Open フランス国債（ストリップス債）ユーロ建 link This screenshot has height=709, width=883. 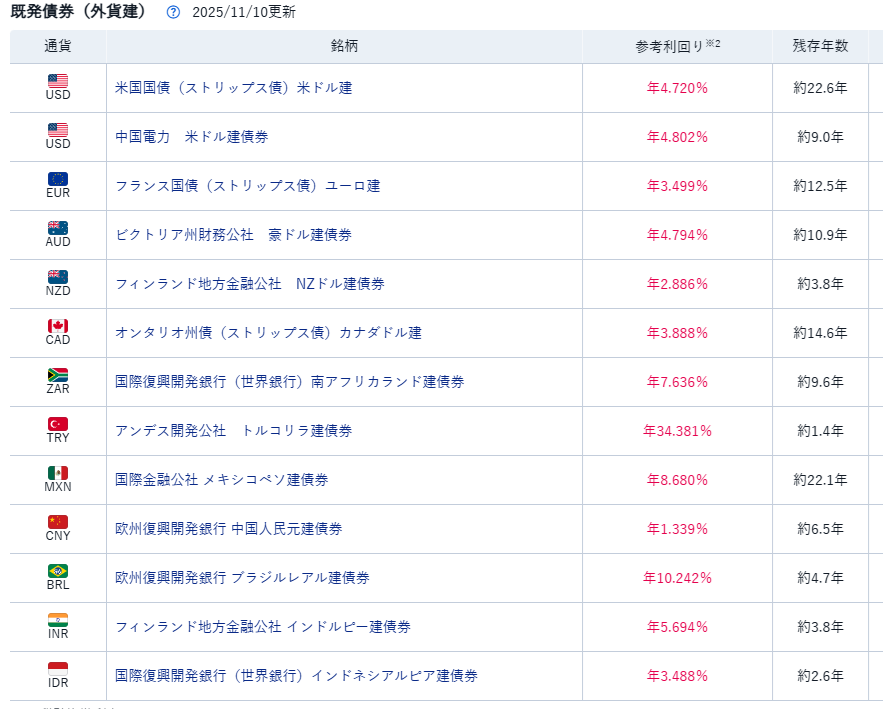247,186
